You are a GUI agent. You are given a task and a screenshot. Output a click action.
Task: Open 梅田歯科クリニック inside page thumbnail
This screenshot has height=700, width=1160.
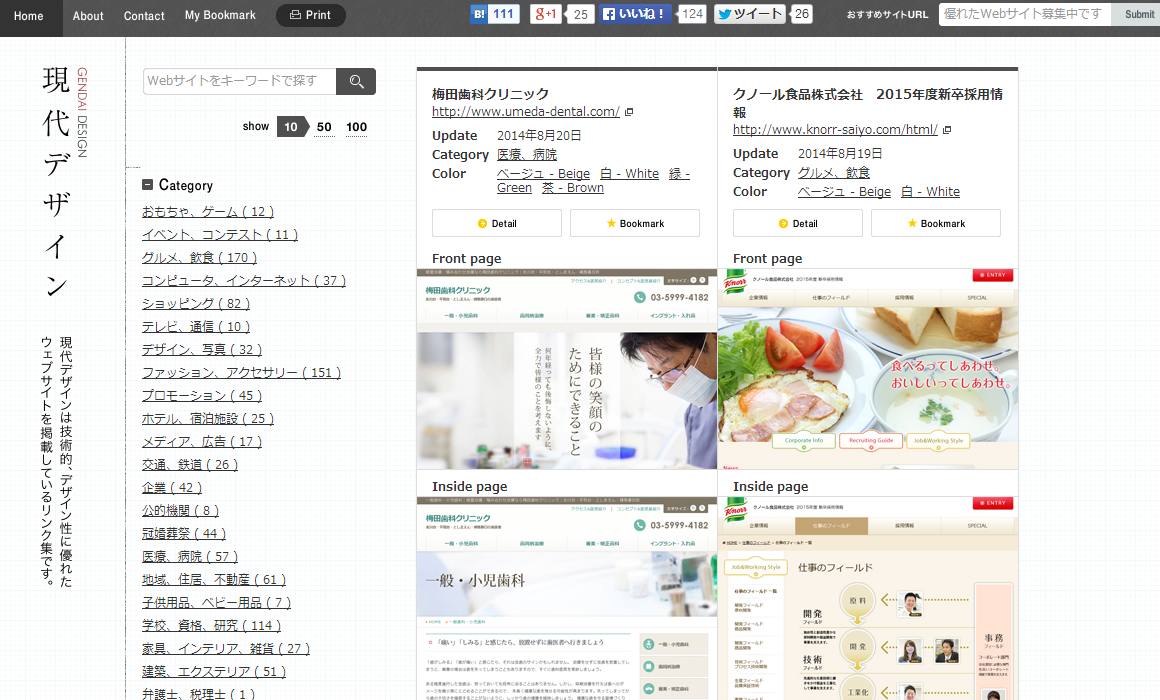[x=567, y=598]
